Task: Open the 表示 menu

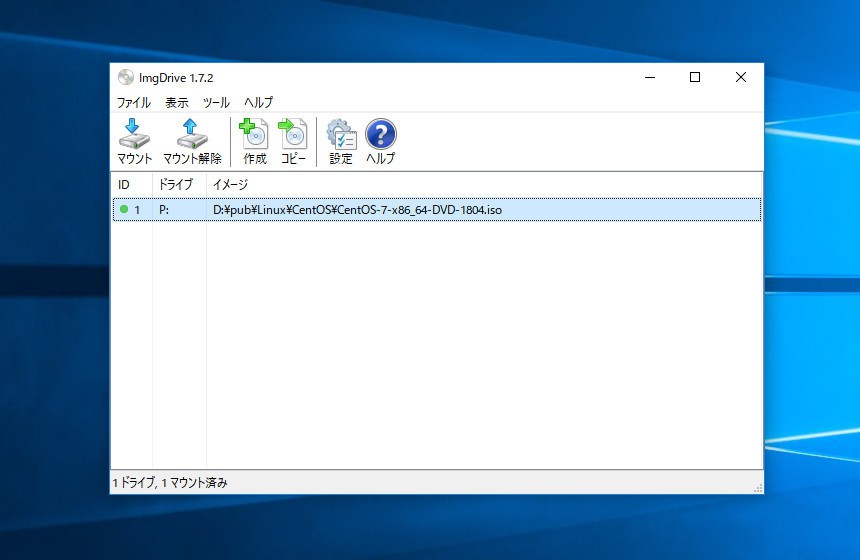Action: tap(177, 103)
